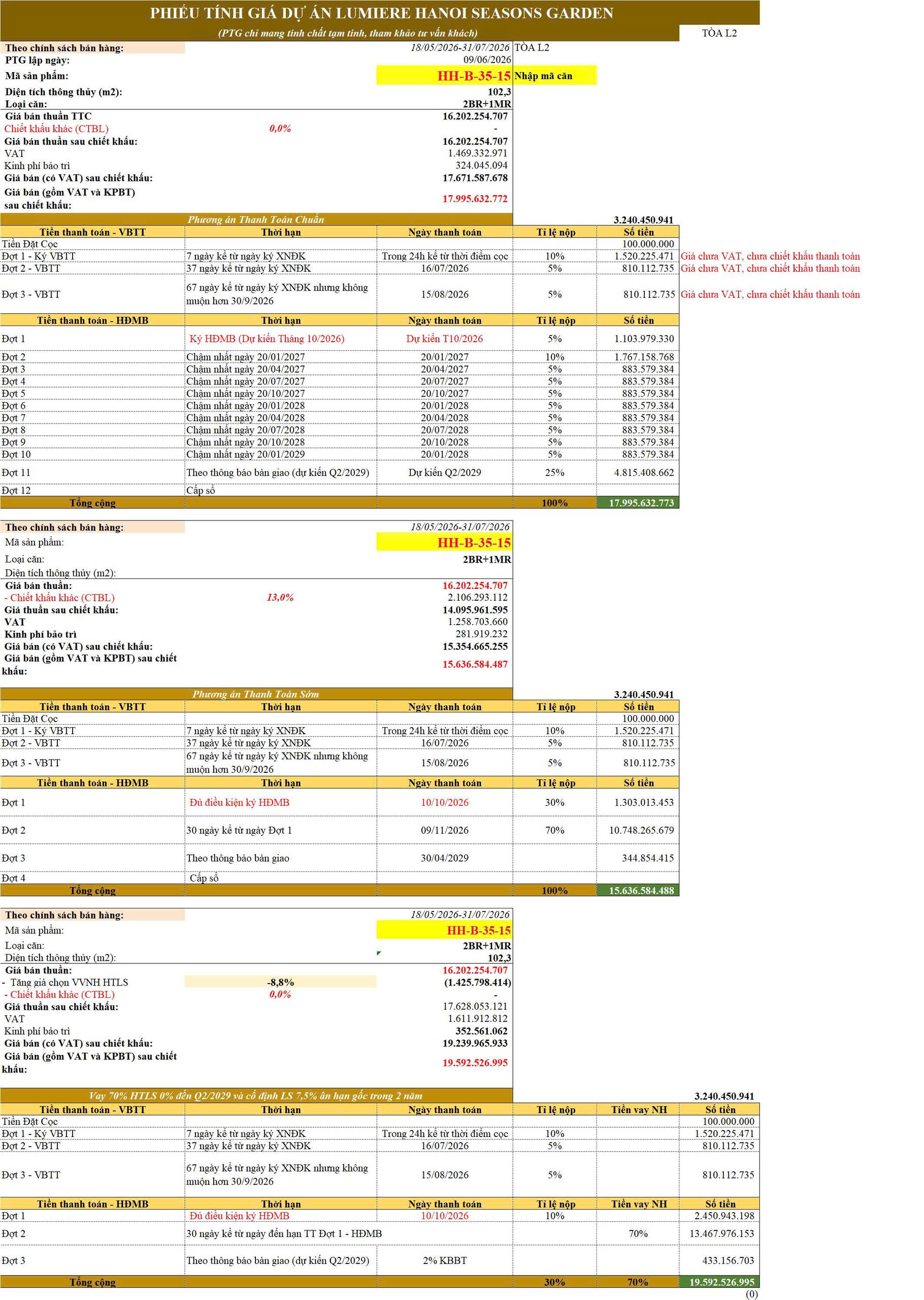The height and width of the screenshot is (1300, 924).
Task: Select the '2% KBBT' cell in Đợt 3
Action: coord(444,1260)
